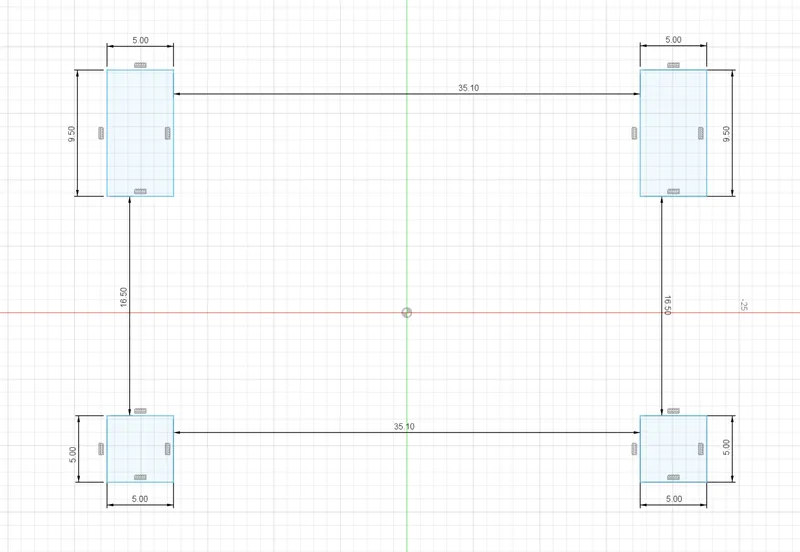Click the bottom-edge constraint glyph of the upper-right rectangle
The image size is (800, 552).
673,190
